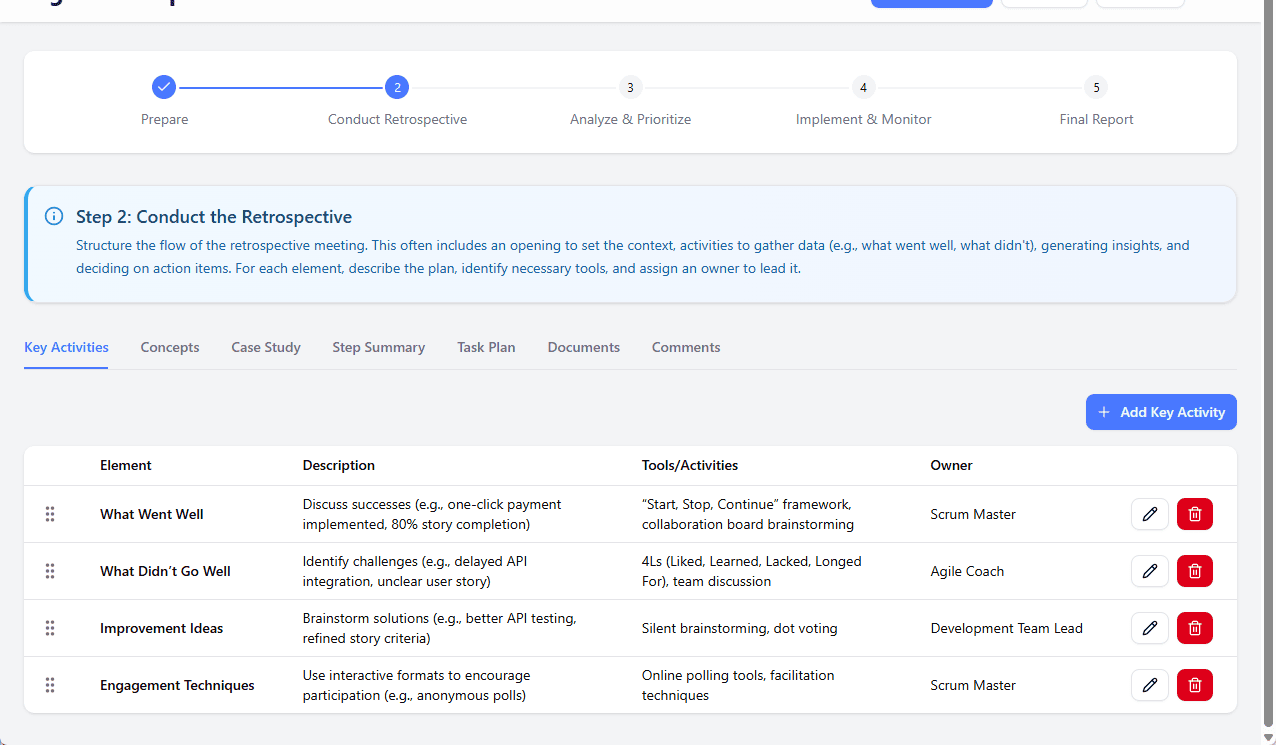The width and height of the screenshot is (1276, 745).
Task: Click trash icon for Engagement Techniques
Action: 1194,685
